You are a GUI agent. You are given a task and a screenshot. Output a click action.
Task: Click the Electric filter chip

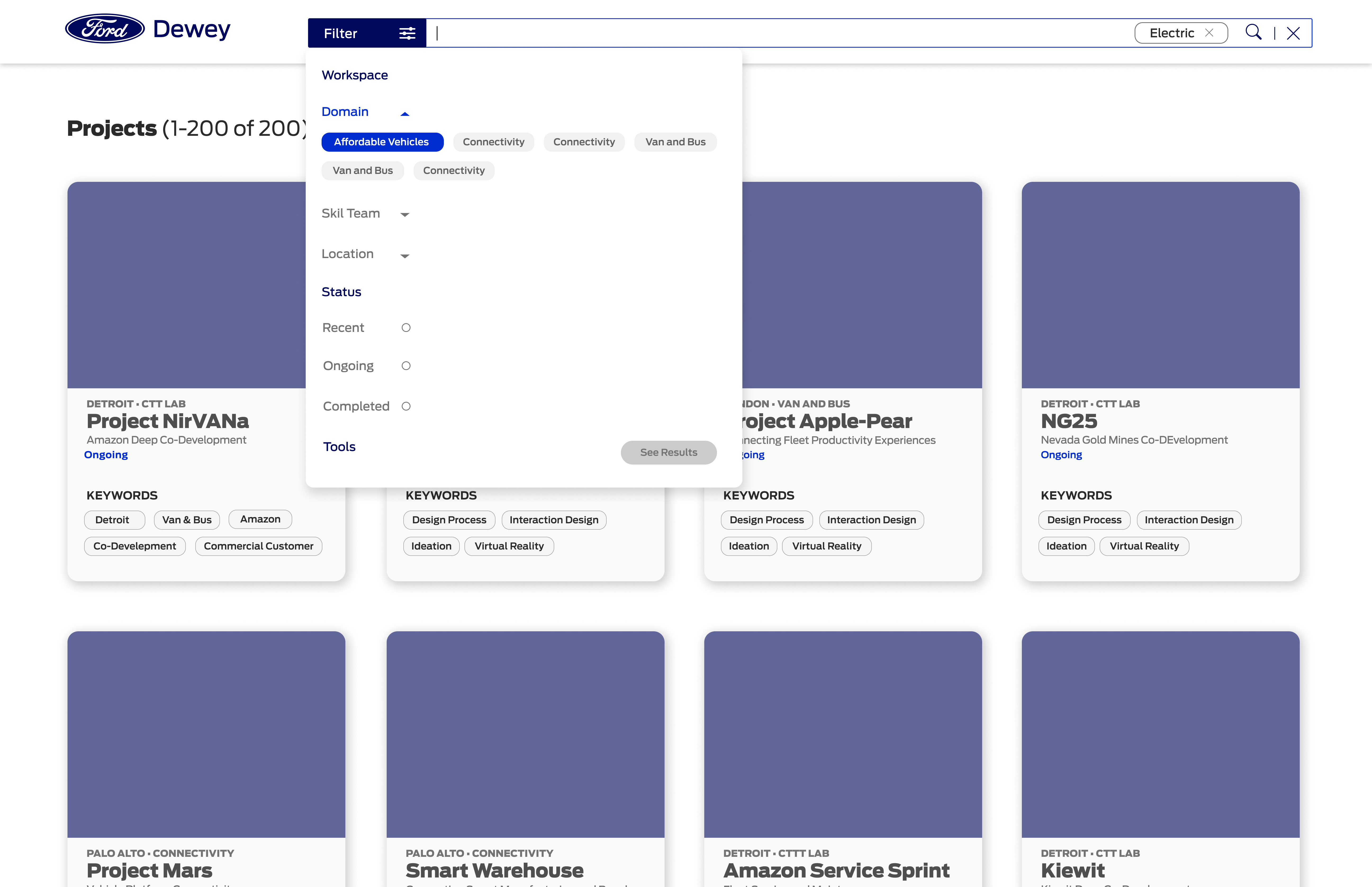point(1181,33)
